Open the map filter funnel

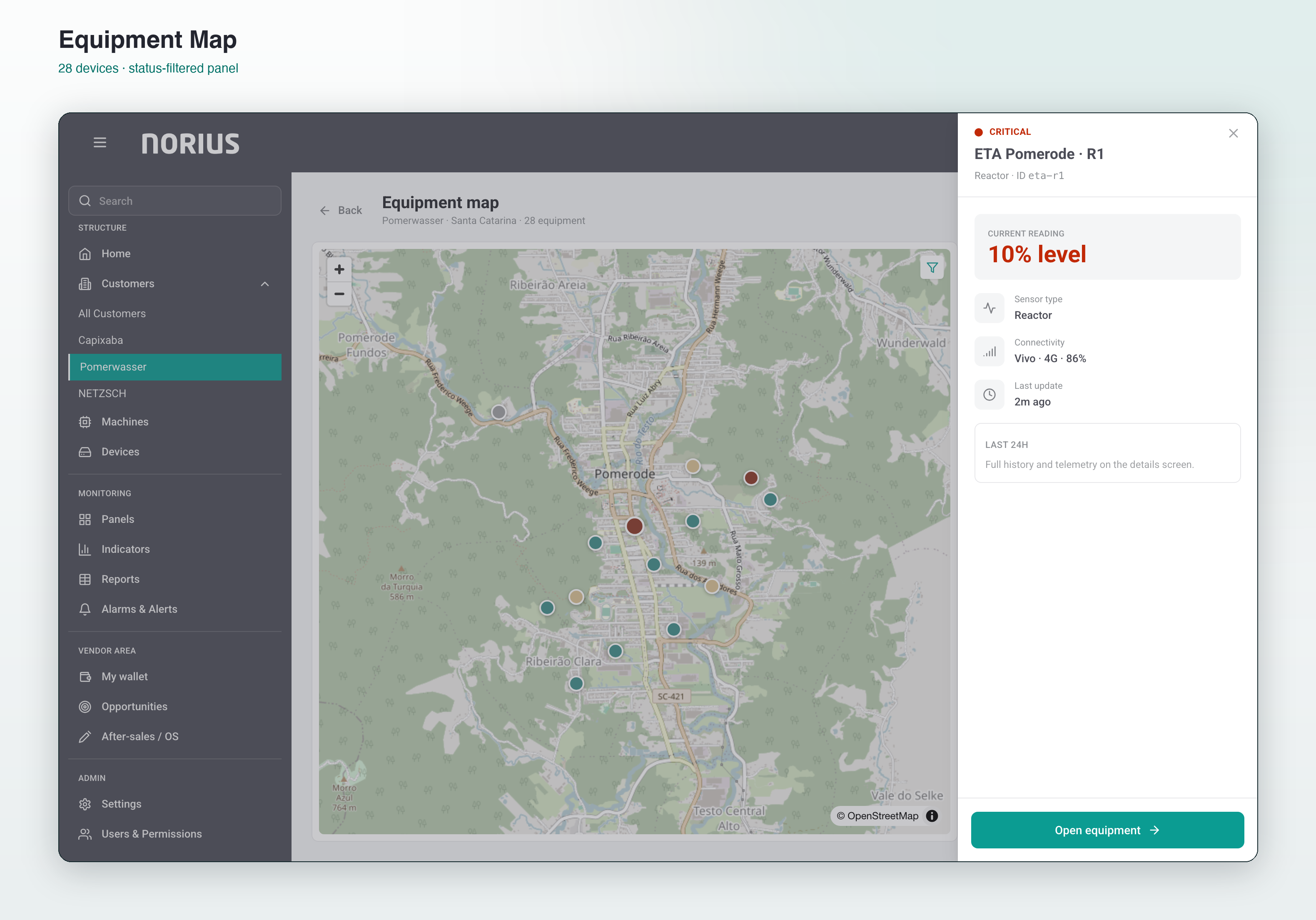(932, 268)
